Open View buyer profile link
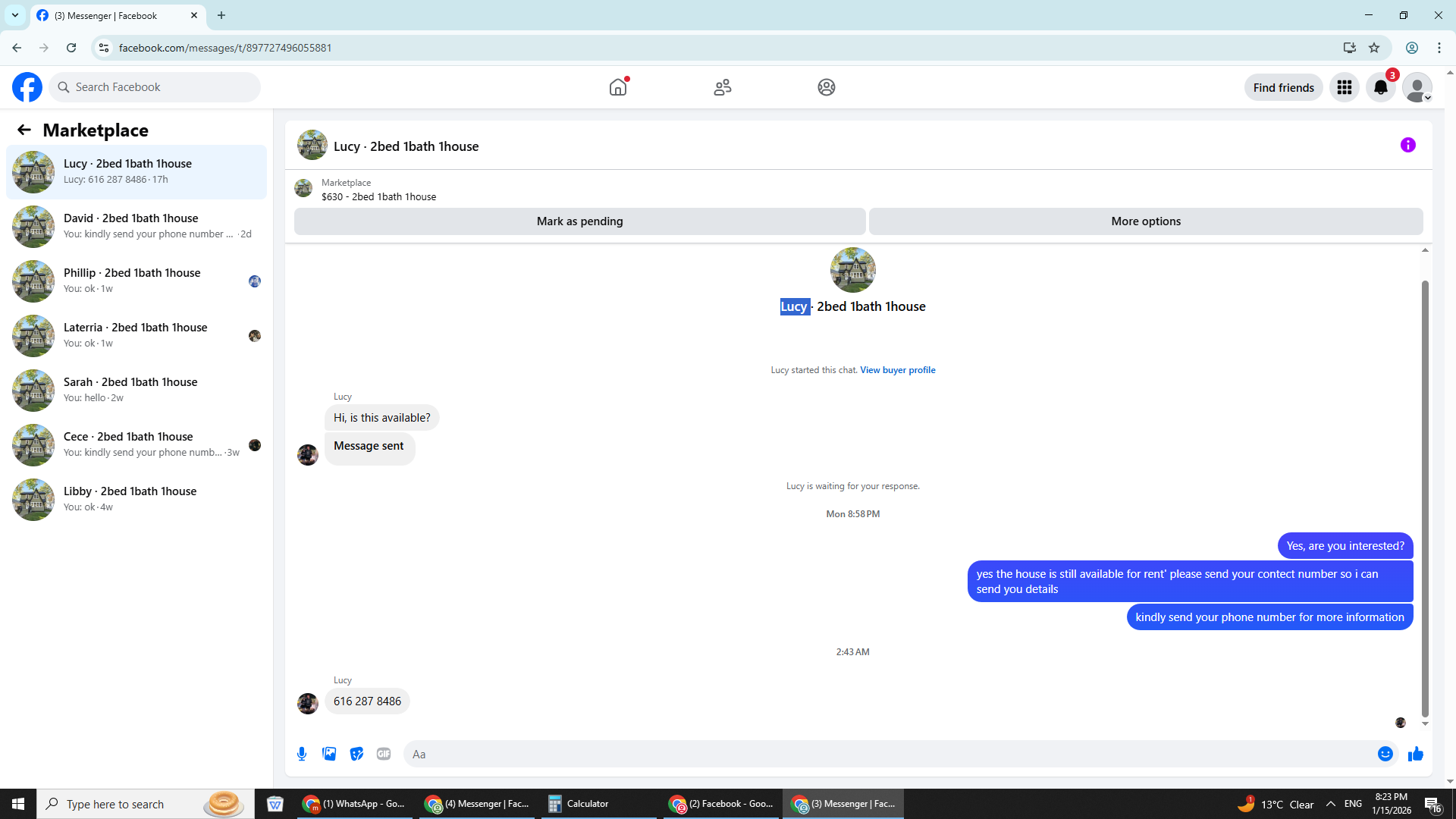Viewport: 1456px width, 819px height. (897, 370)
